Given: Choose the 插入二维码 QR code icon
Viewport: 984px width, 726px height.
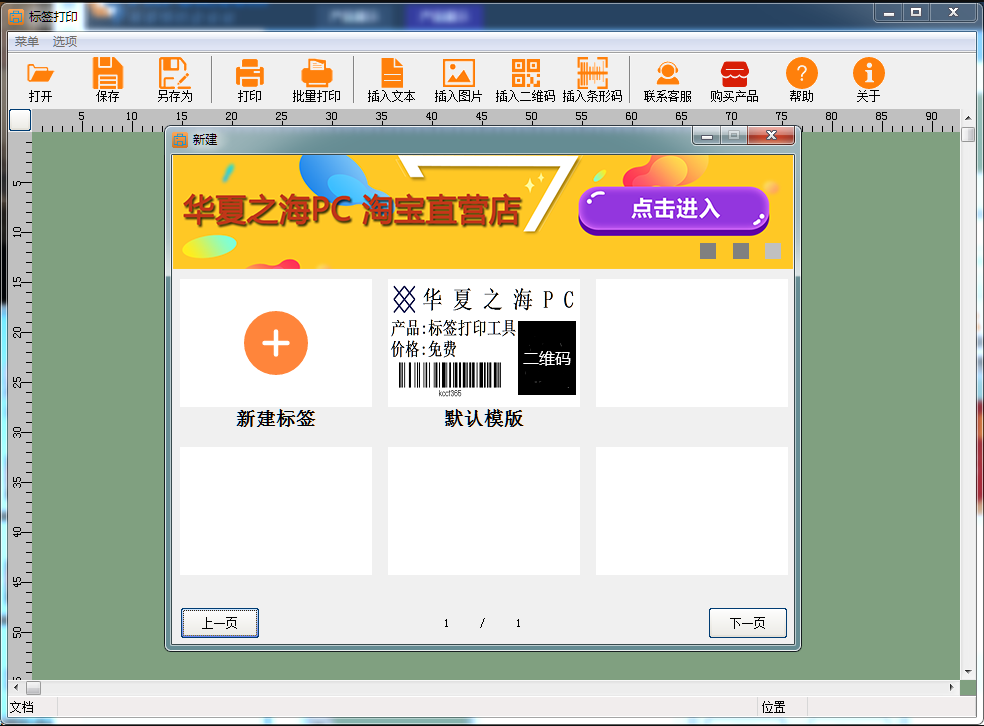Looking at the screenshot, I should pyautogui.click(x=525, y=74).
